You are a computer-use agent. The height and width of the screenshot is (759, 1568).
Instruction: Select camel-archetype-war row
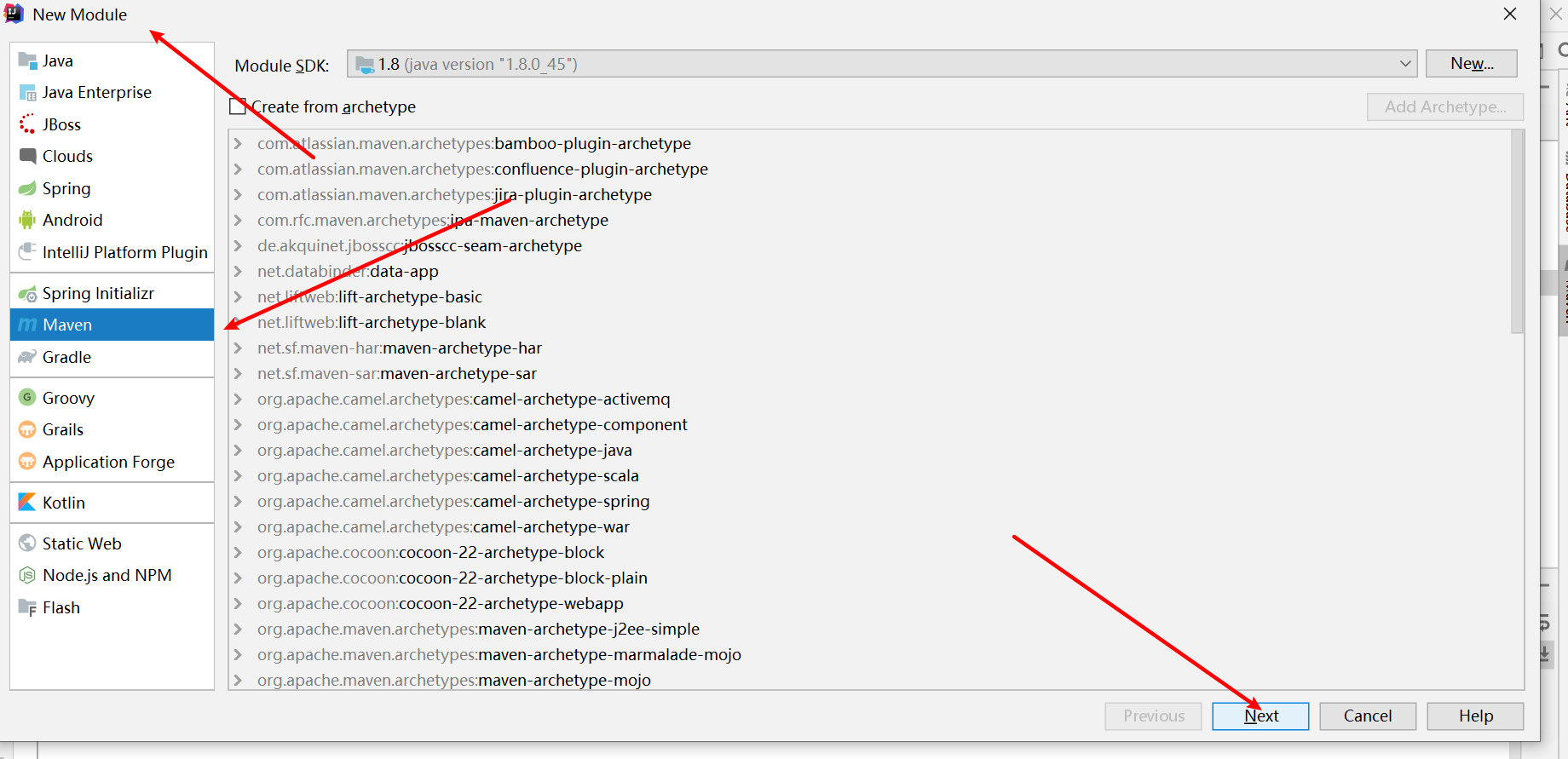pos(869,526)
